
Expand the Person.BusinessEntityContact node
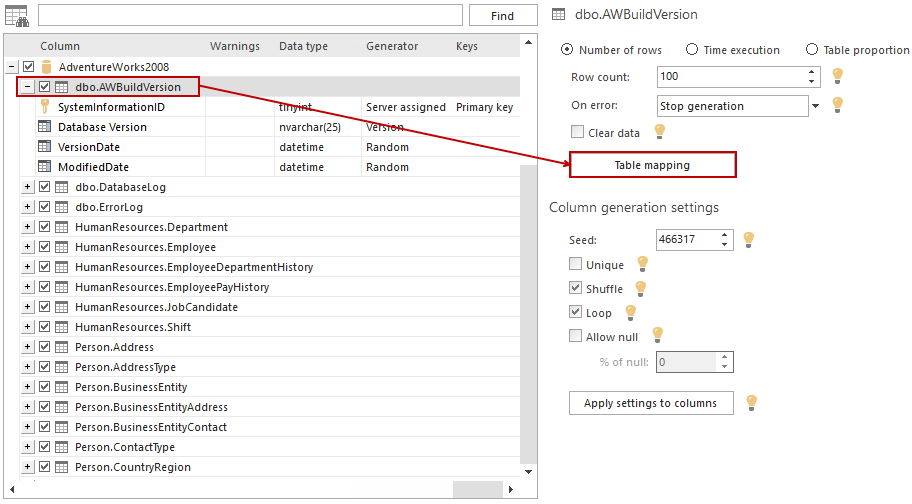pos(27,427)
